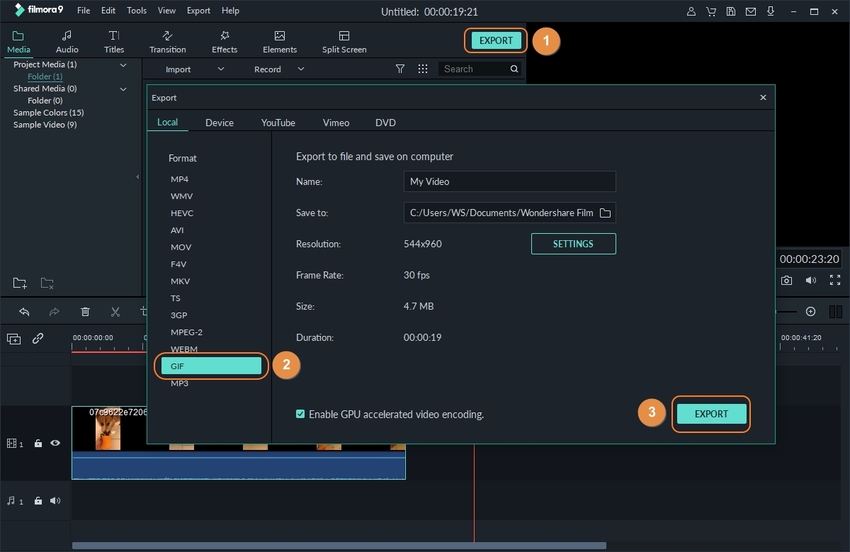Adjust preview volume speaker icon
Image resolution: width=850 pixels, height=552 pixels.
[811, 280]
